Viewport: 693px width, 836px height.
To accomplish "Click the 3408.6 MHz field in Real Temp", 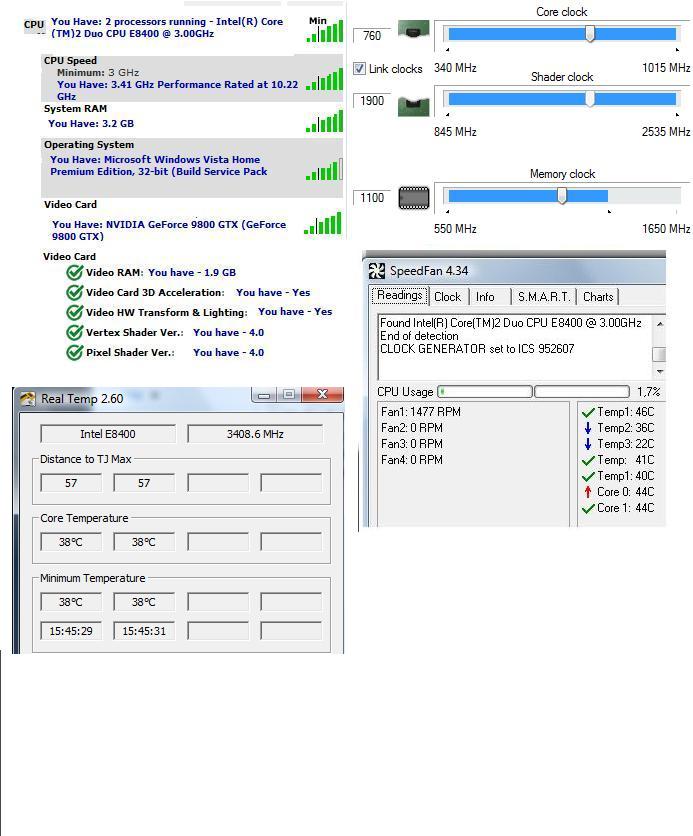I will pos(255,433).
